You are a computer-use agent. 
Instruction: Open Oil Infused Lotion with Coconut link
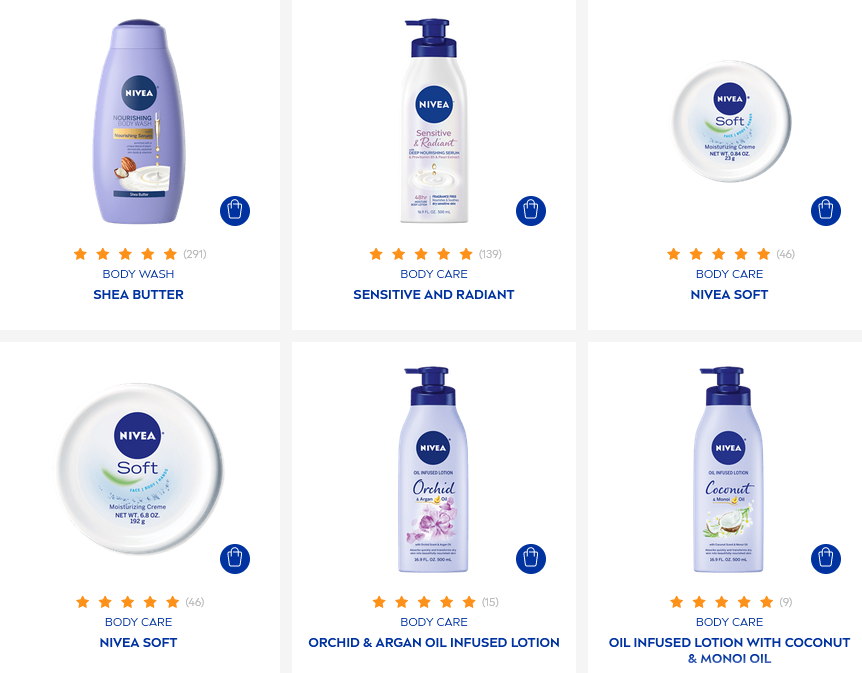[729, 650]
